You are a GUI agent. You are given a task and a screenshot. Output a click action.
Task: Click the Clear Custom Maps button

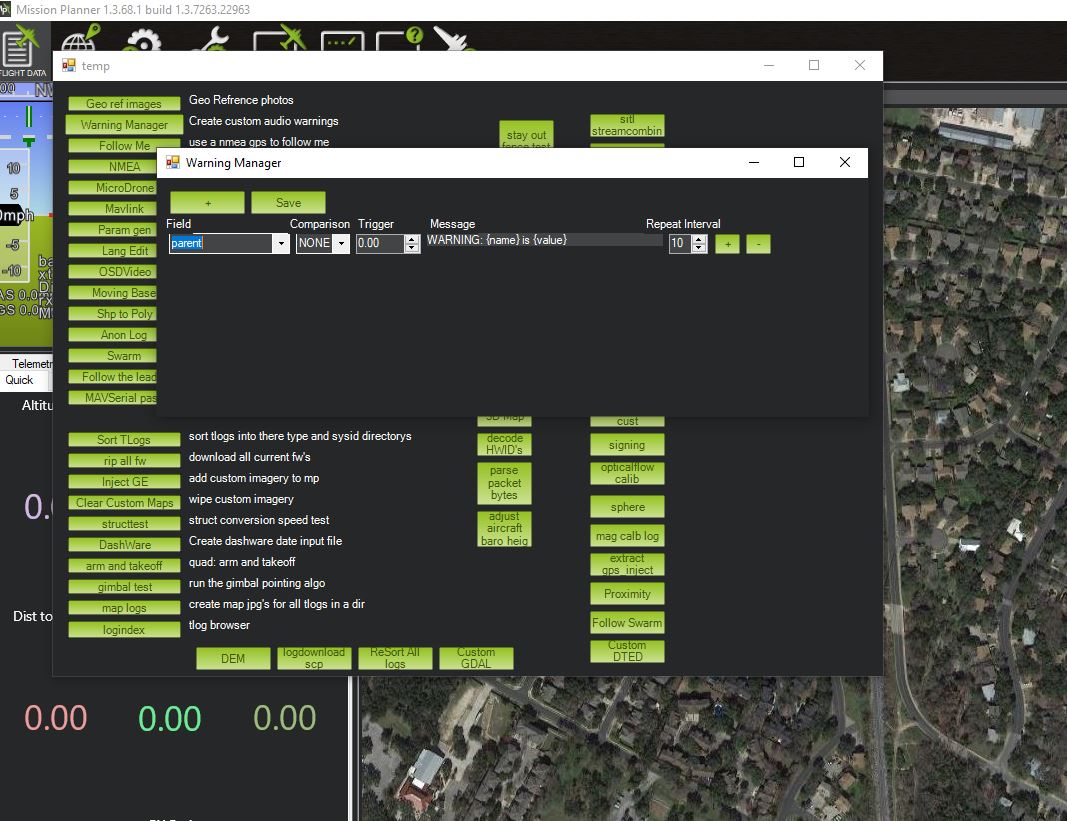tap(124, 503)
